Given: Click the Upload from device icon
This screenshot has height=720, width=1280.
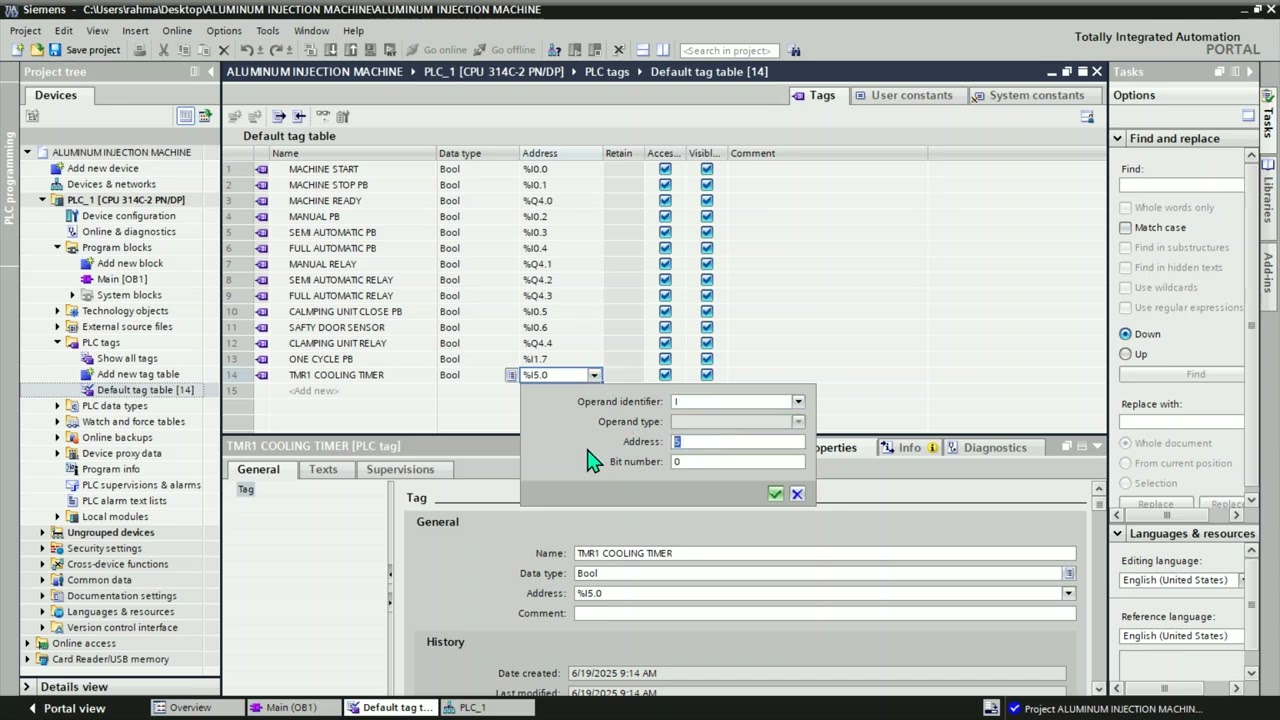Looking at the screenshot, I should click(350, 50).
